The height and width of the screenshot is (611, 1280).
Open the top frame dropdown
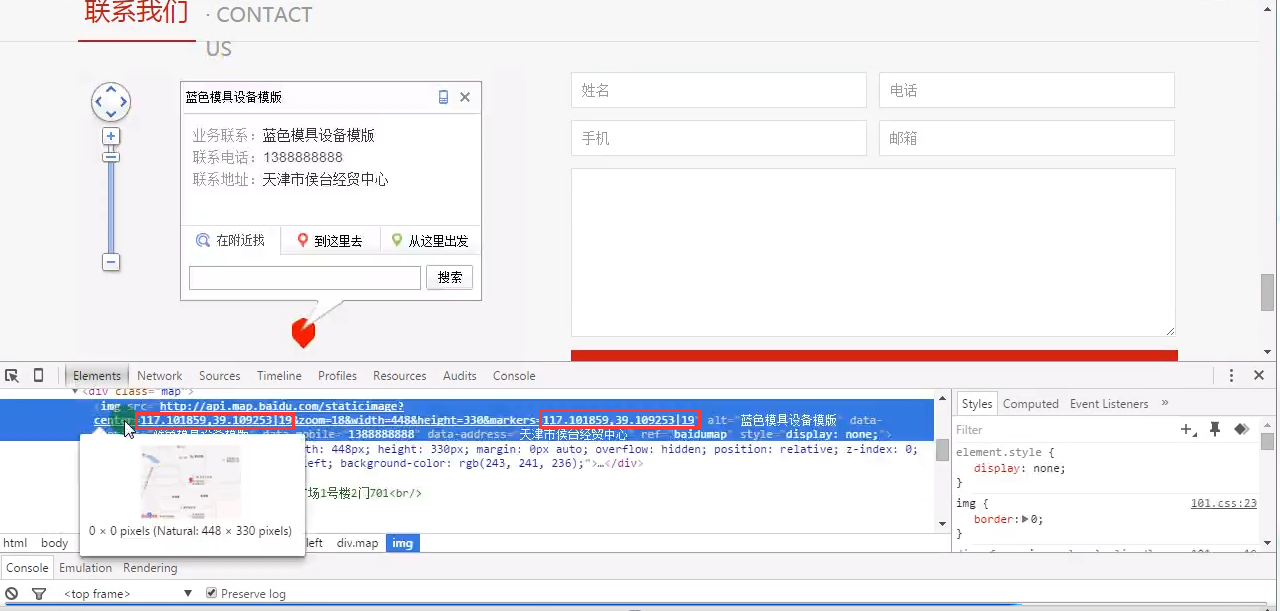coord(110,594)
